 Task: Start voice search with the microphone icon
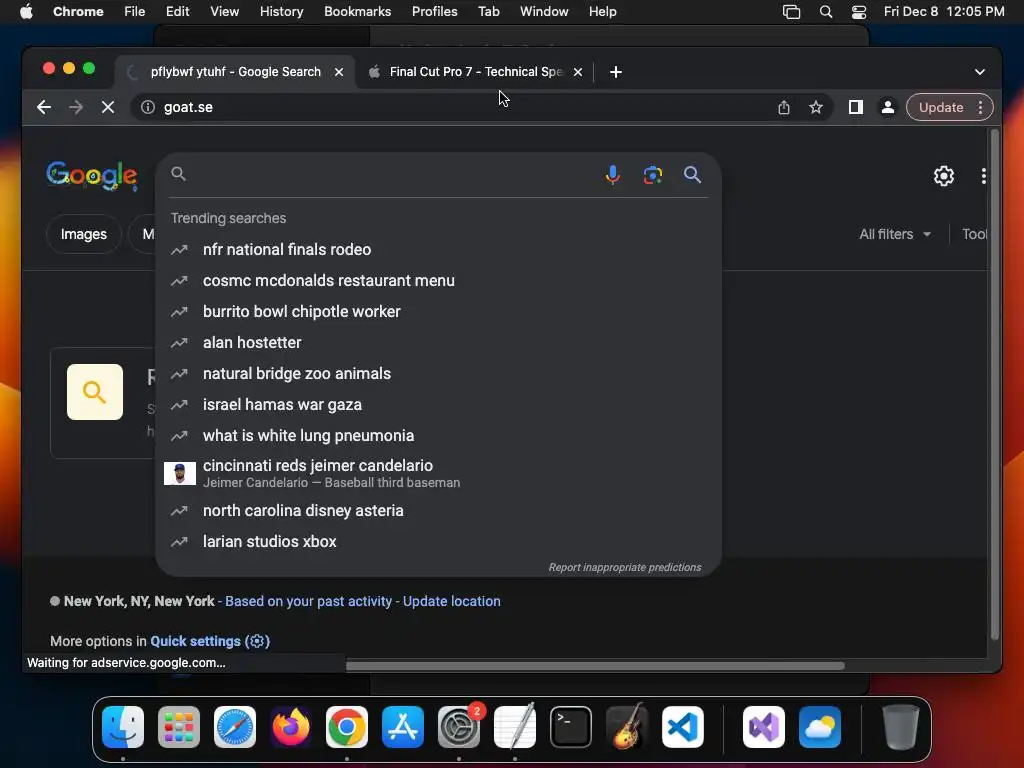(613, 175)
